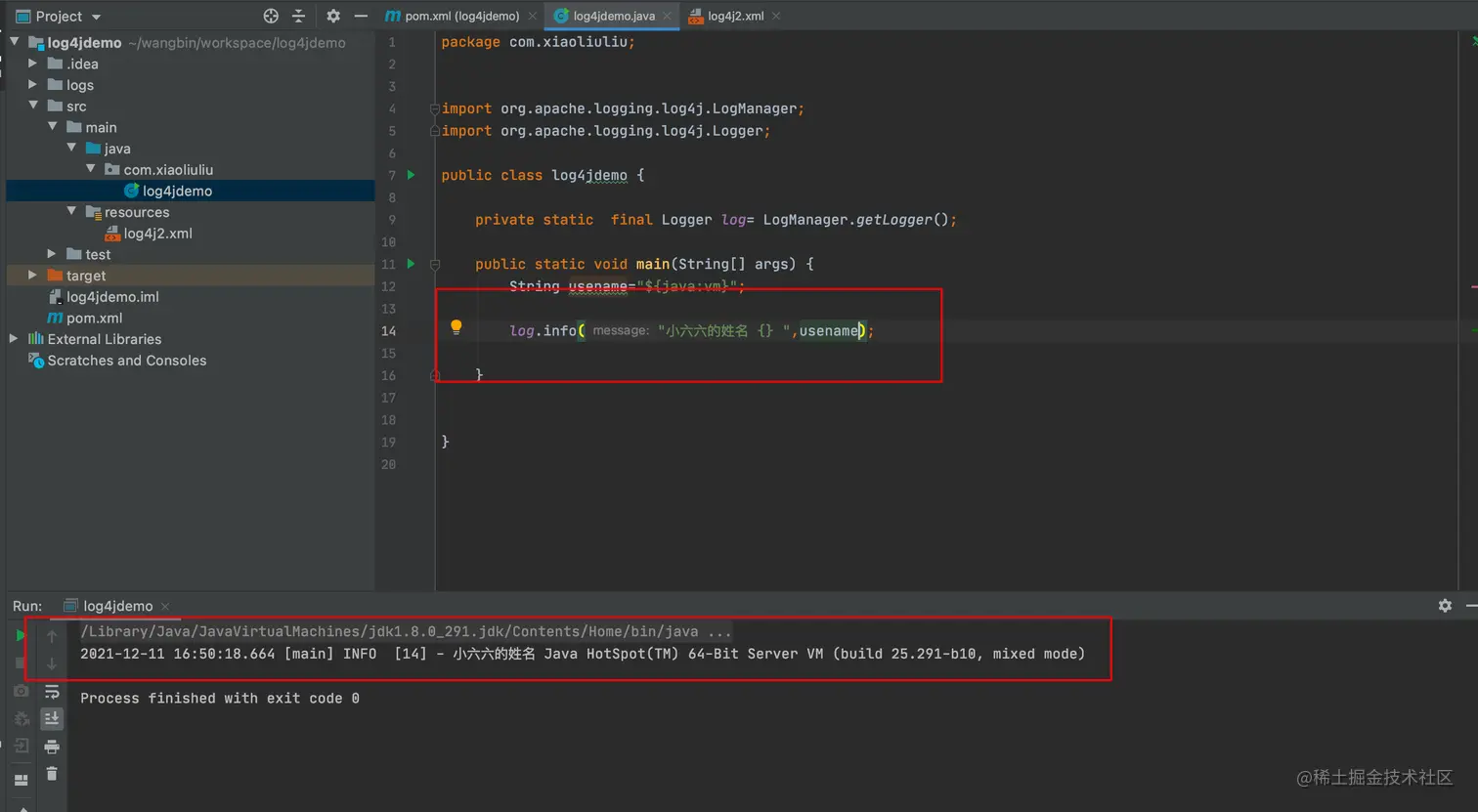Collapse the log4jdemo project root node

click(x=15, y=42)
